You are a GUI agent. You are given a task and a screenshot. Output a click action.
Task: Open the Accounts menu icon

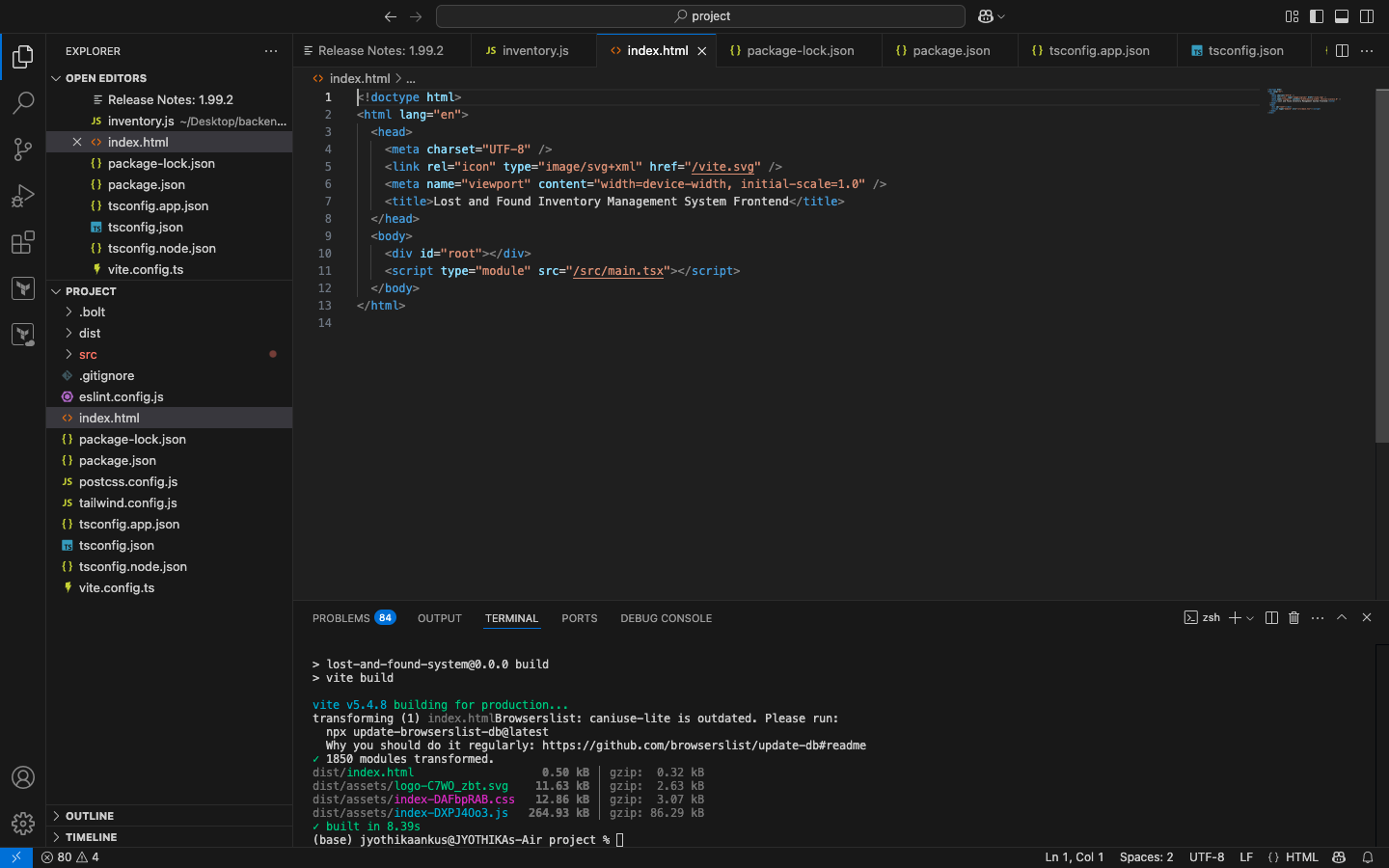pos(23,777)
